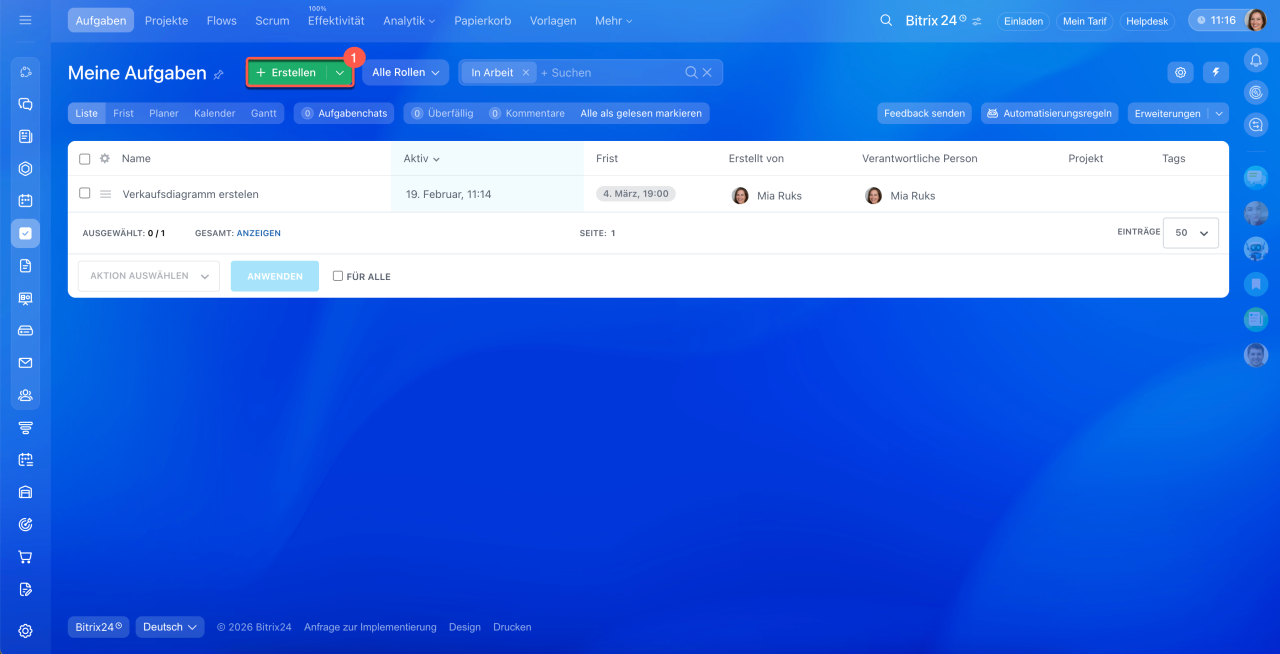1280x654 pixels.
Task: Open the sidebar settings gear at bottom left
Action: pos(26,631)
